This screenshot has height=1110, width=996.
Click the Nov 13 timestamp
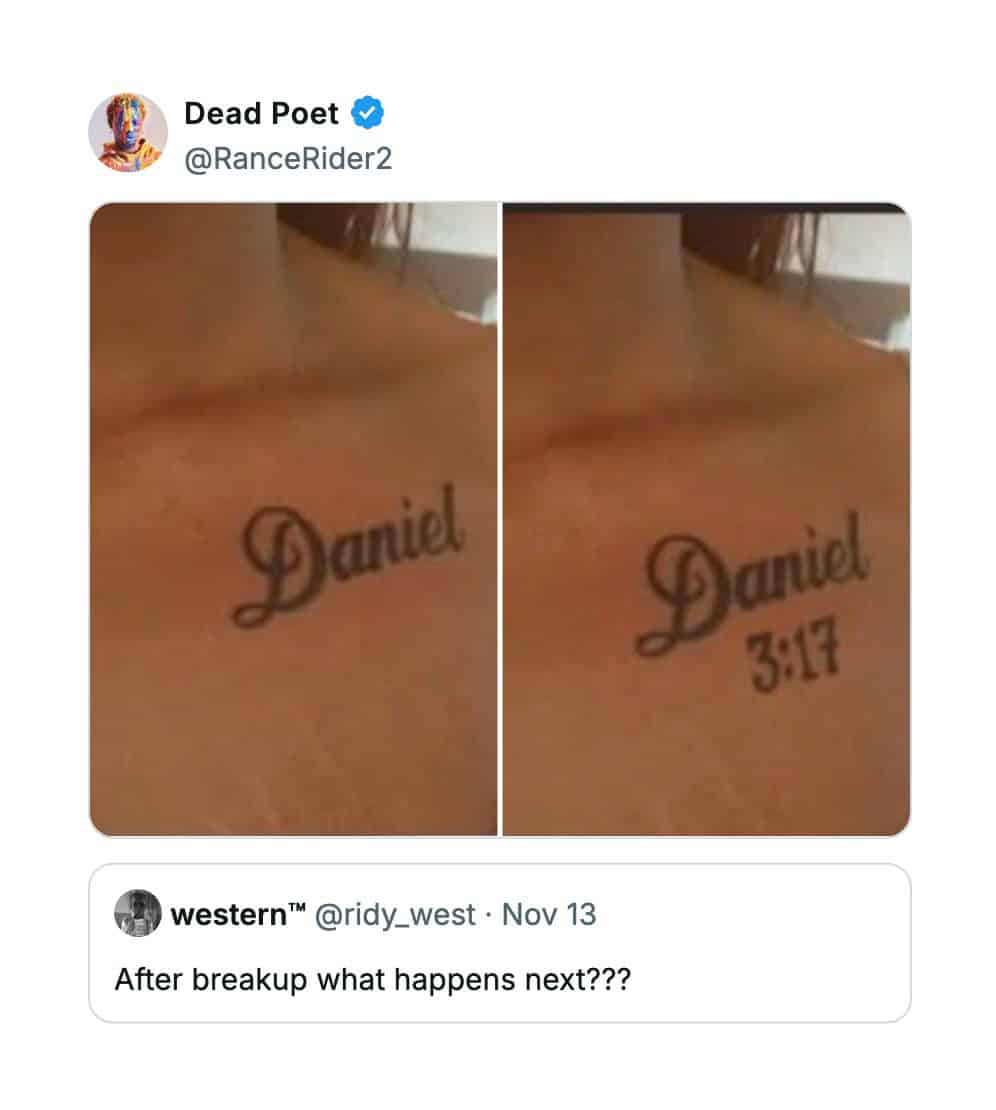549,915
